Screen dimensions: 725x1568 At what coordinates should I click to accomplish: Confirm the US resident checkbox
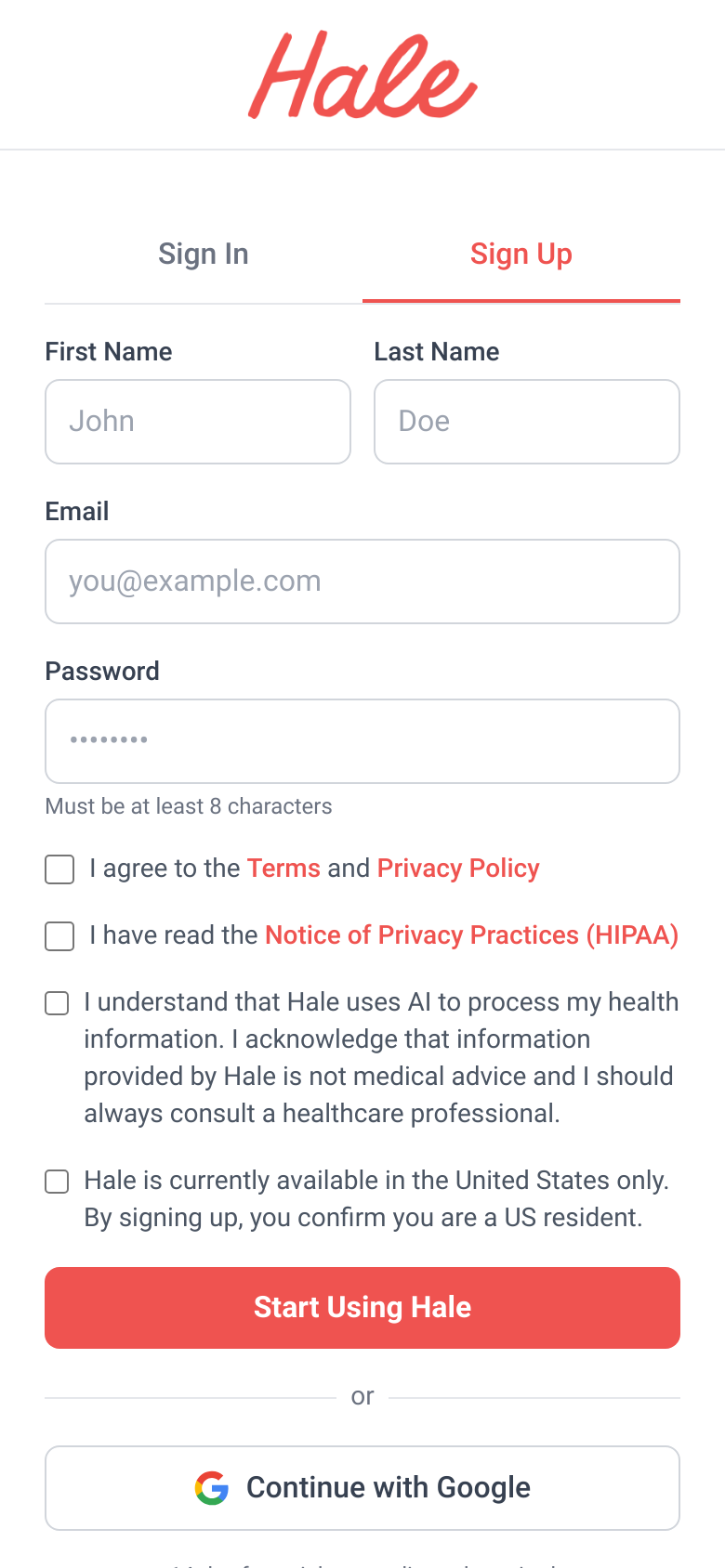[x=57, y=1182]
